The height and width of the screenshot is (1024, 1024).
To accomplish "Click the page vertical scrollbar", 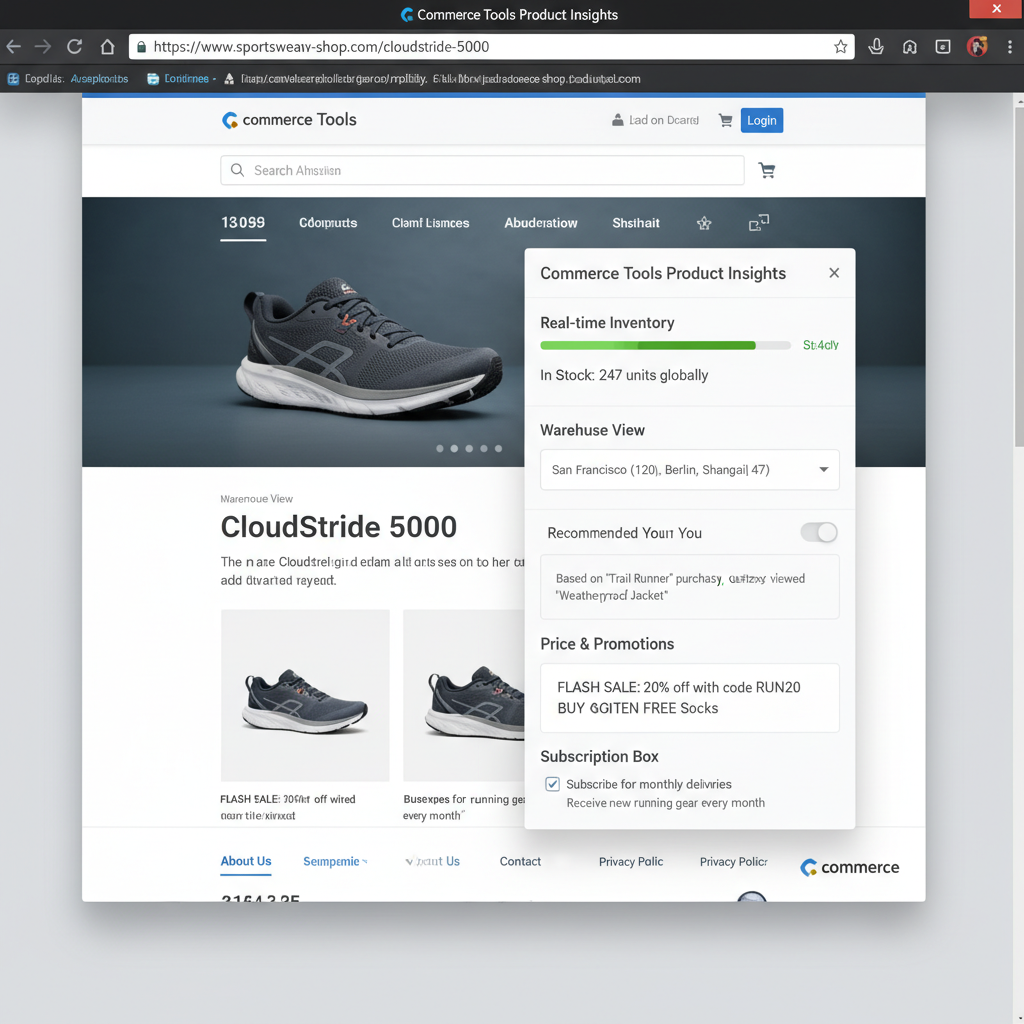I will tap(1018, 277).
